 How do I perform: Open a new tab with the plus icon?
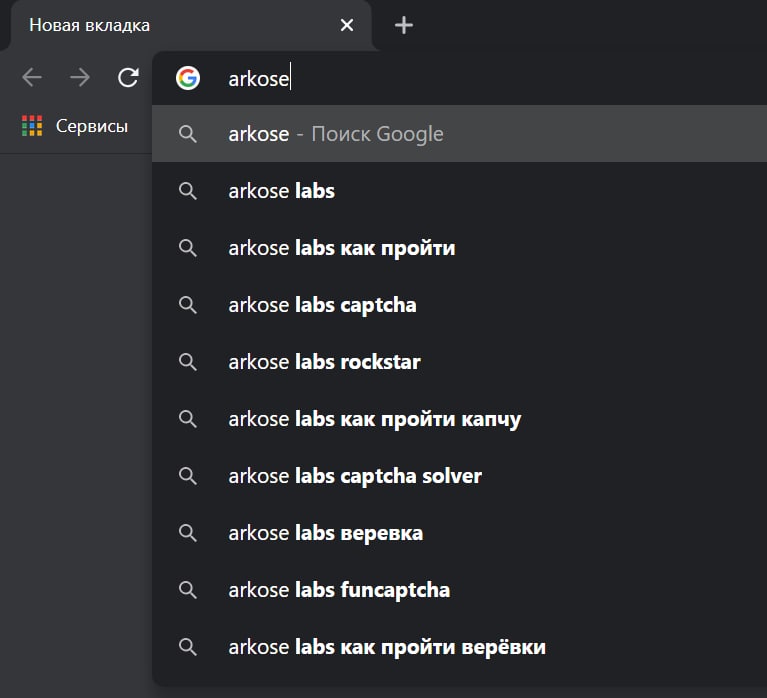pos(404,25)
